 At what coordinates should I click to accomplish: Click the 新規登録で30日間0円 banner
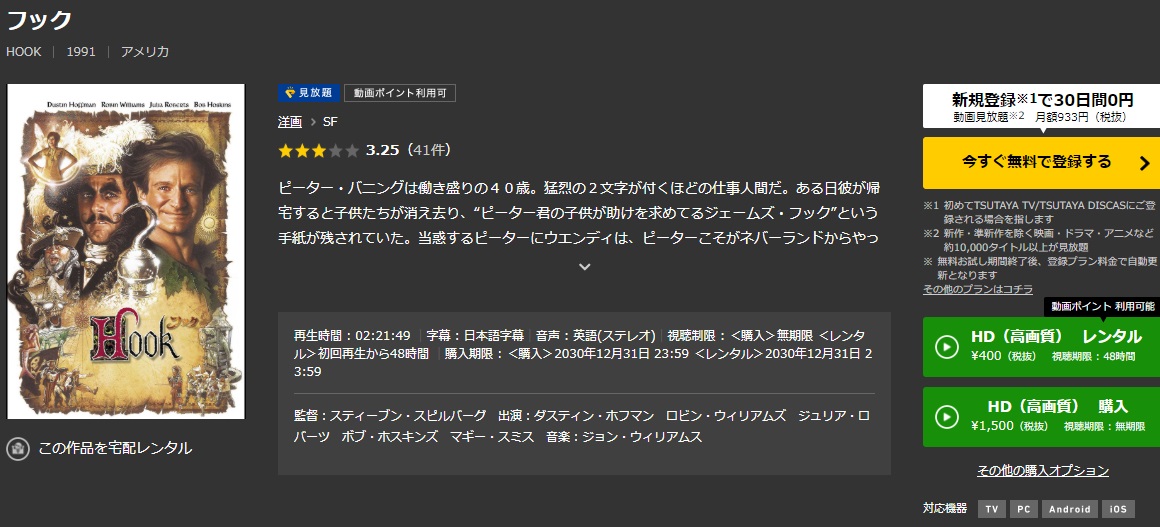click(x=1042, y=106)
